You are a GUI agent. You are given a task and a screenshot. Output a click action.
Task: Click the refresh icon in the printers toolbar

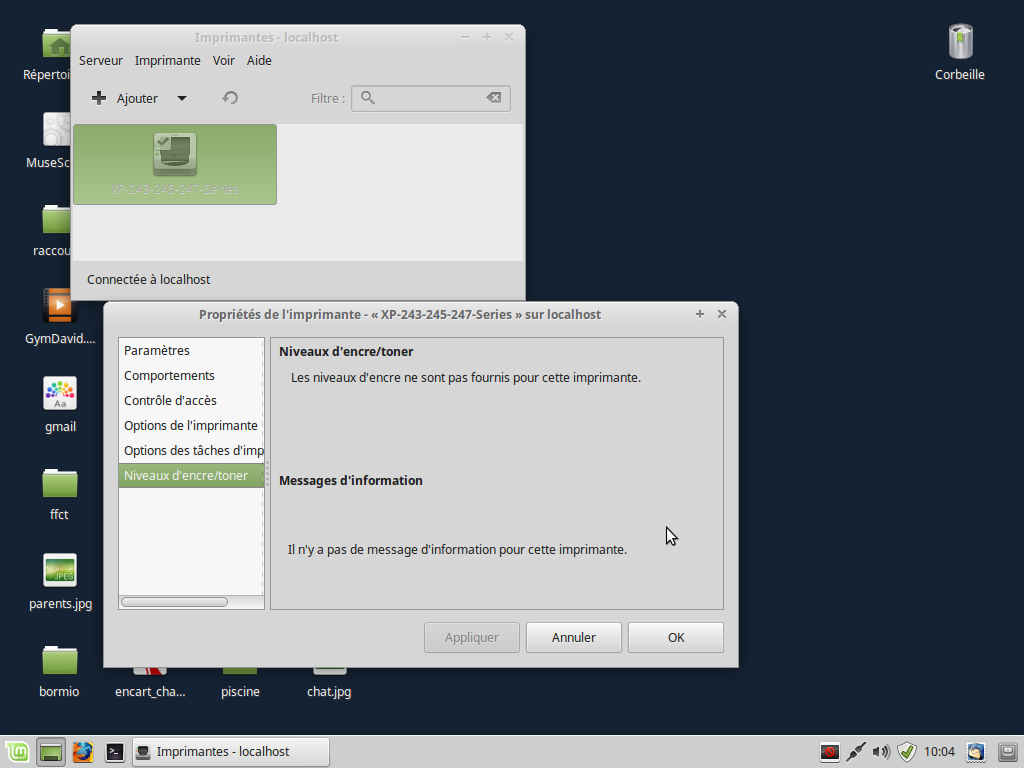point(230,98)
